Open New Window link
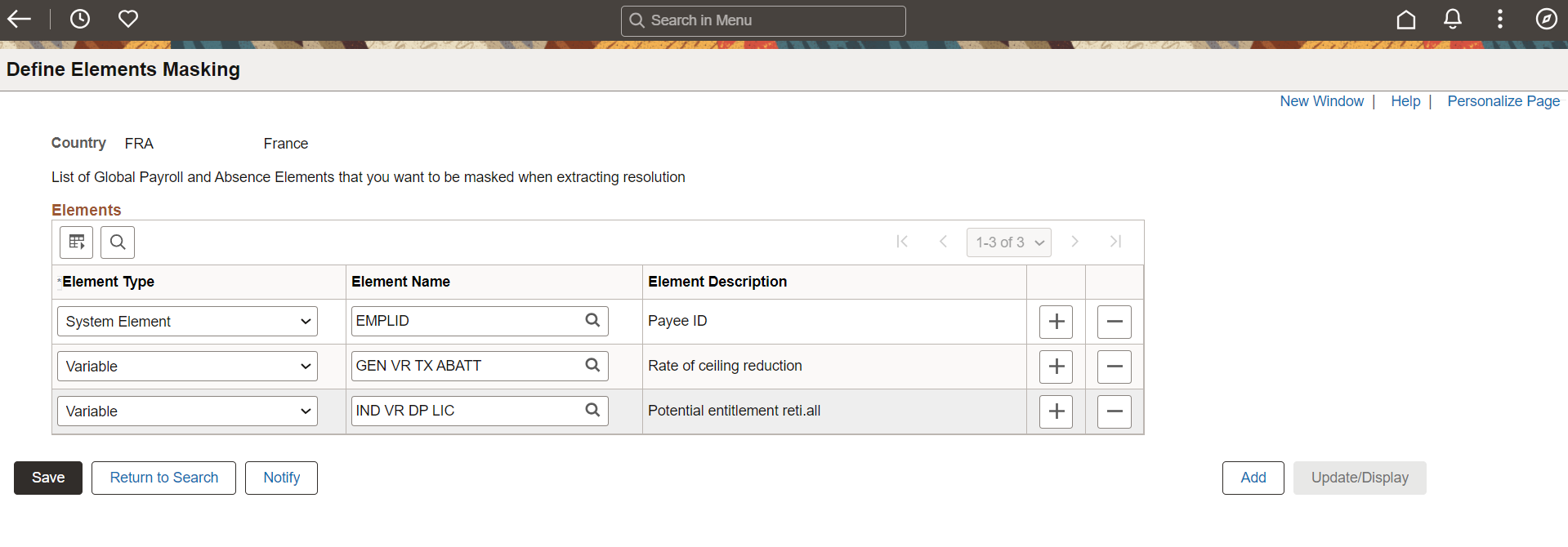1568x547 pixels. point(1321,101)
